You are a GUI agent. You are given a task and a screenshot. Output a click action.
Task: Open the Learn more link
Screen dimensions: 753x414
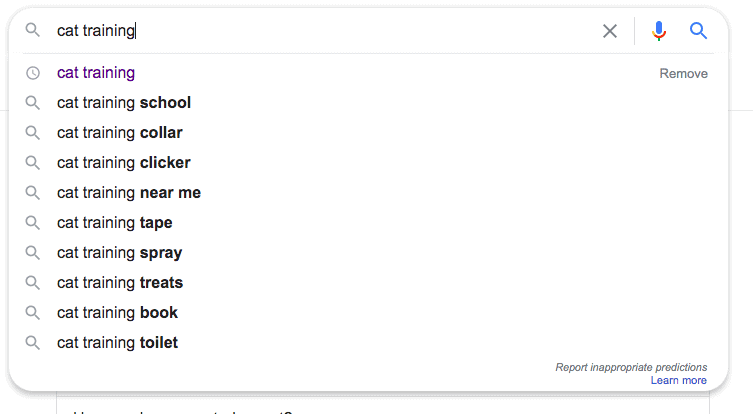point(679,380)
